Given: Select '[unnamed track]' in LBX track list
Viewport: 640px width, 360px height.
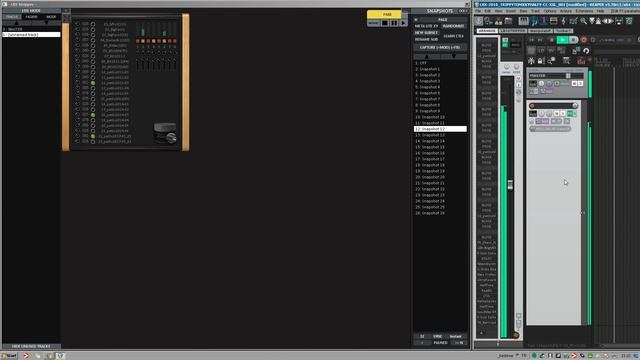Looking at the screenshot, I should [31, 35].
